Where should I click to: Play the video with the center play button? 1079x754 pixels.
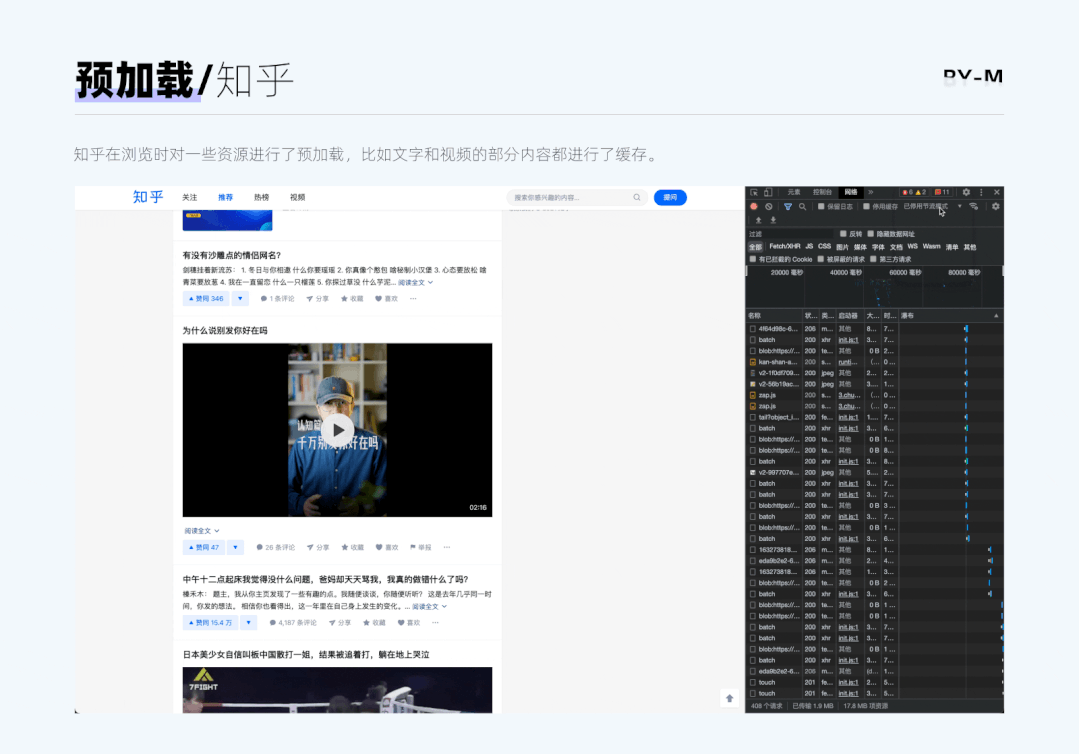tap(338, 430)
